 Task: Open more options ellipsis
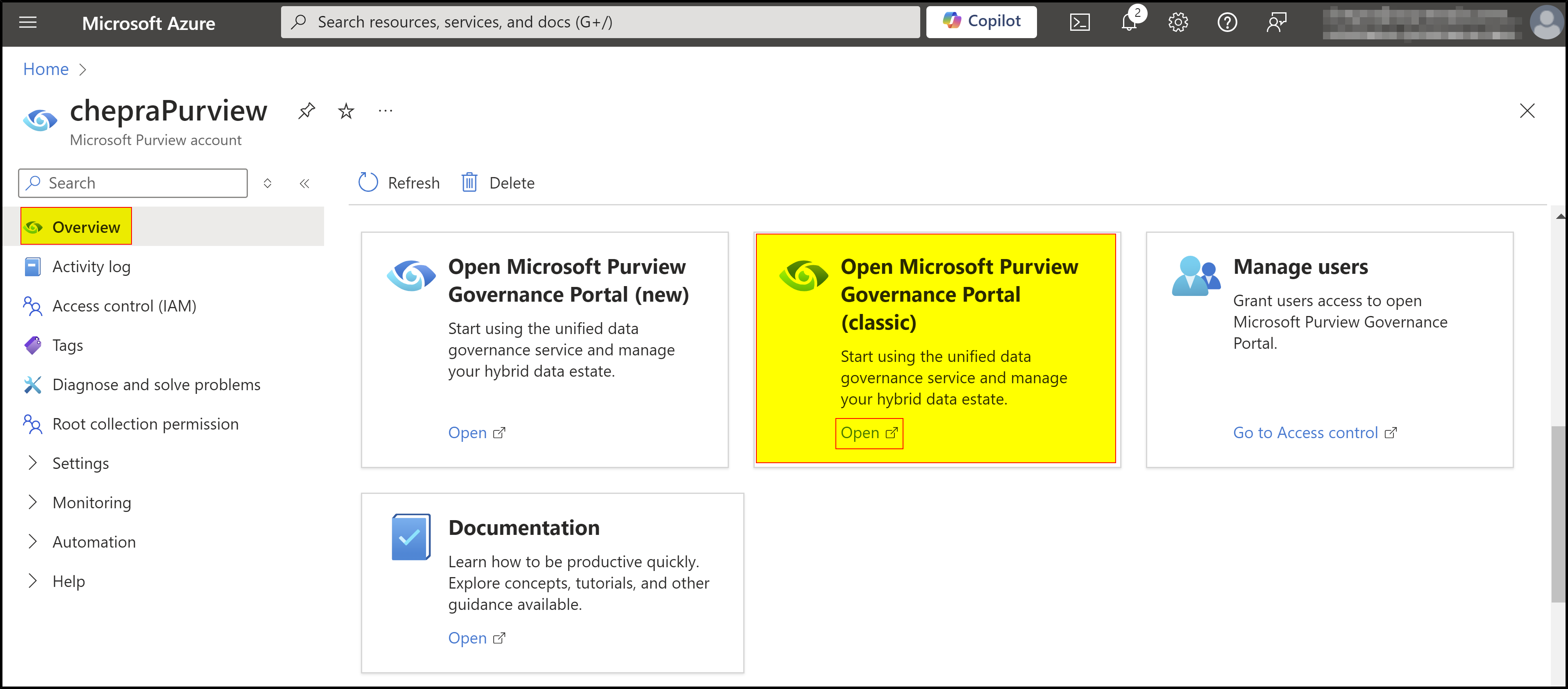[385, 111]
